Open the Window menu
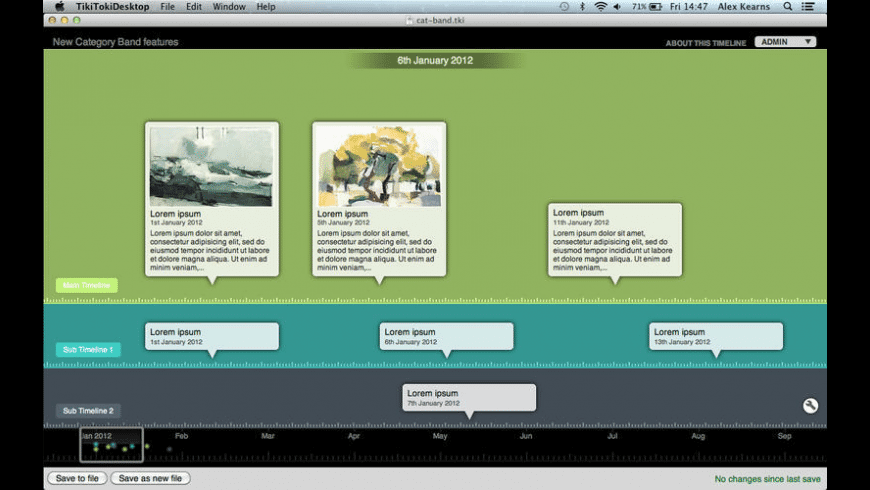Screen dimensions: 870x490 pos(229,7)
